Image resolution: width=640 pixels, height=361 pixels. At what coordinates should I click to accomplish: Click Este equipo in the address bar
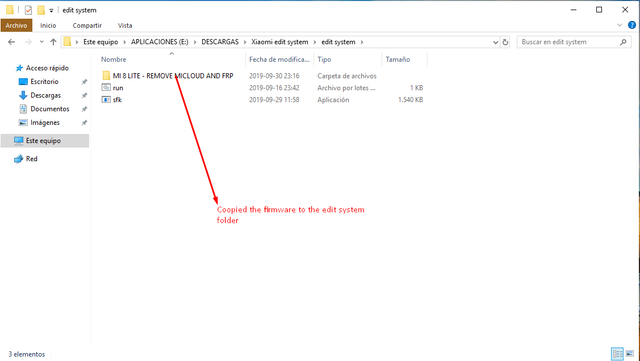(100, 42)
